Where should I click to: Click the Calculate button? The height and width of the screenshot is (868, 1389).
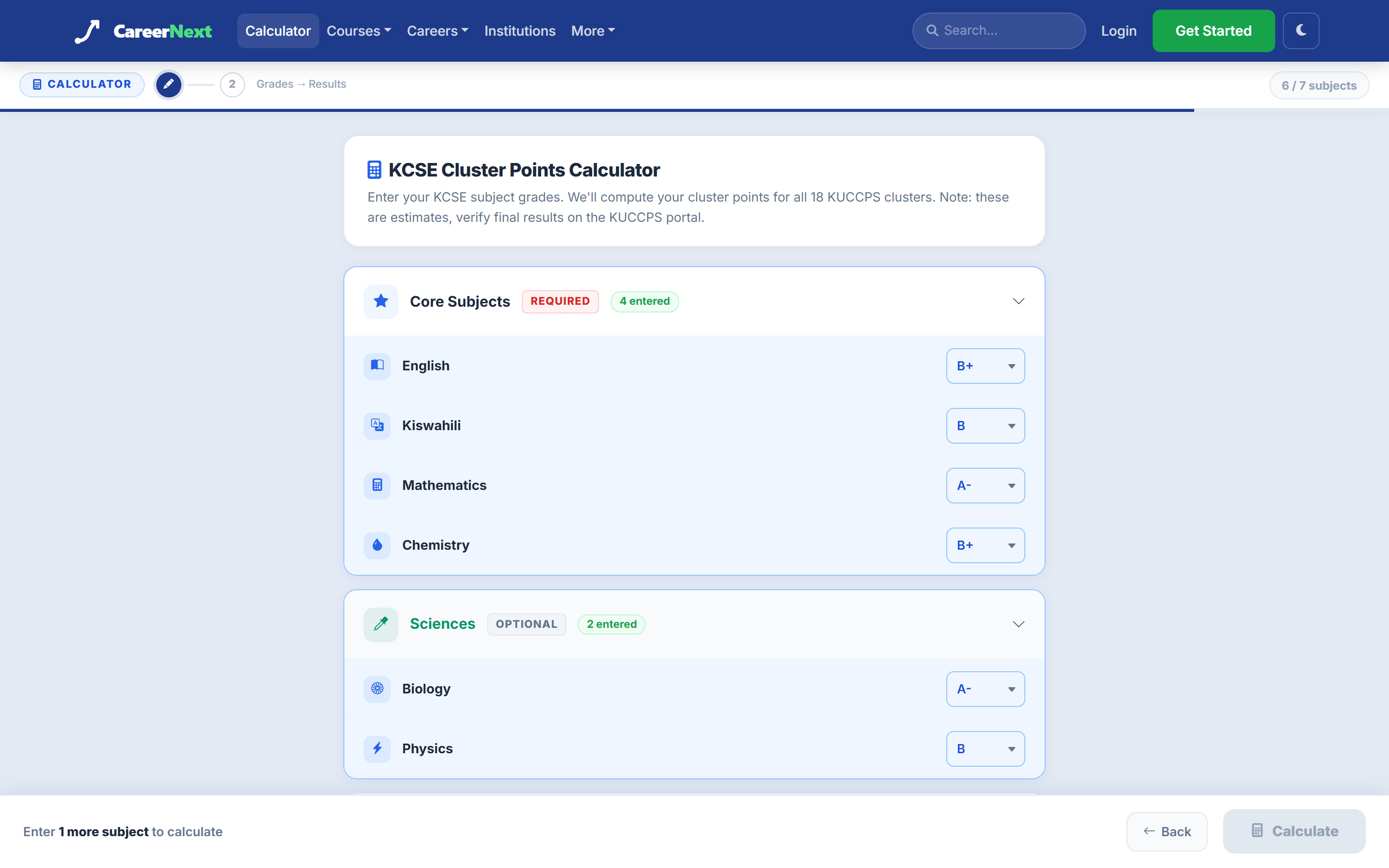(x=1294, y=831)
